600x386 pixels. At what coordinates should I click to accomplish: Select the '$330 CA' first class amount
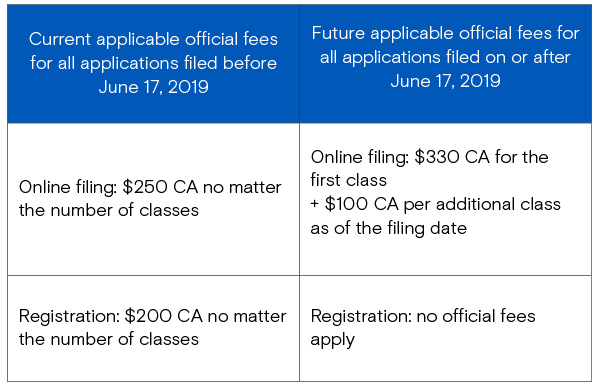(452, 157)
